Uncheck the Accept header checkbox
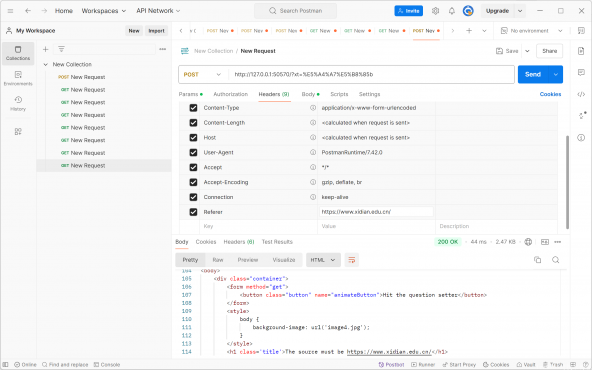Image resolution: width=592 pixels, height=370 pixels. [x=193, y=167]
